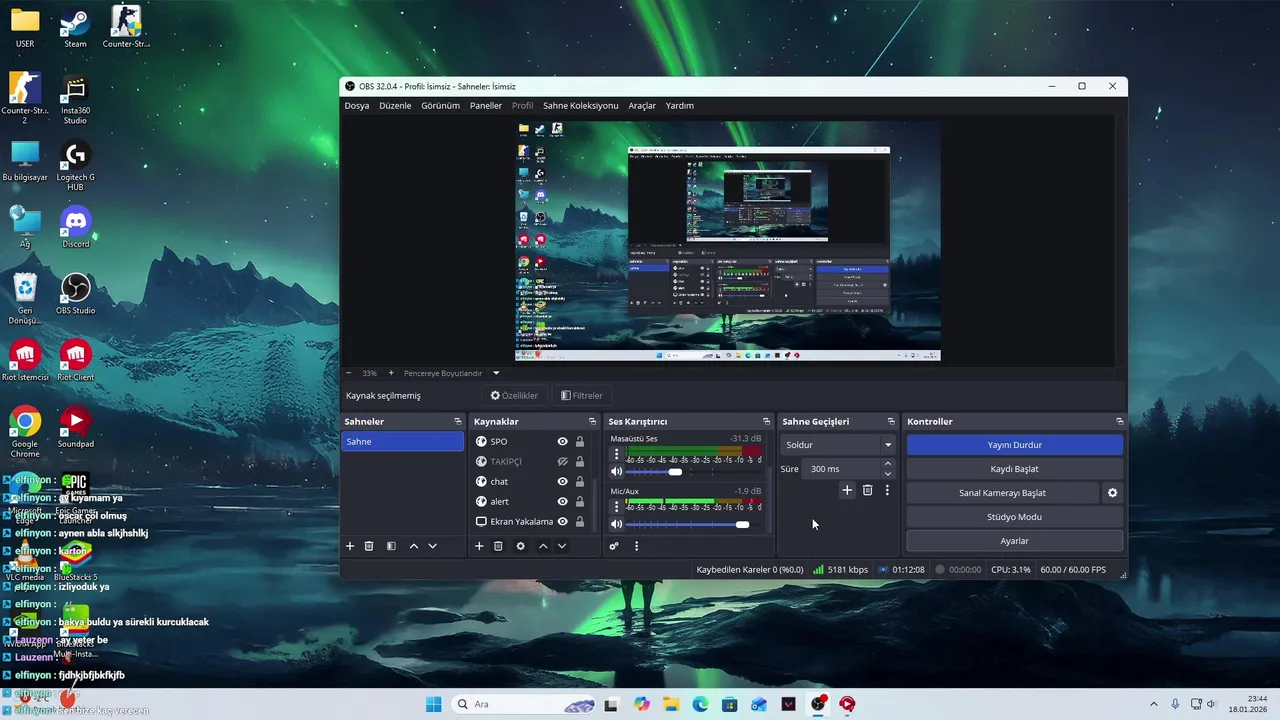This screenshot has width=1280, height=720.
Task: Open Ses Karıştırıcı bottom options menu
Action: click(636, 546)
